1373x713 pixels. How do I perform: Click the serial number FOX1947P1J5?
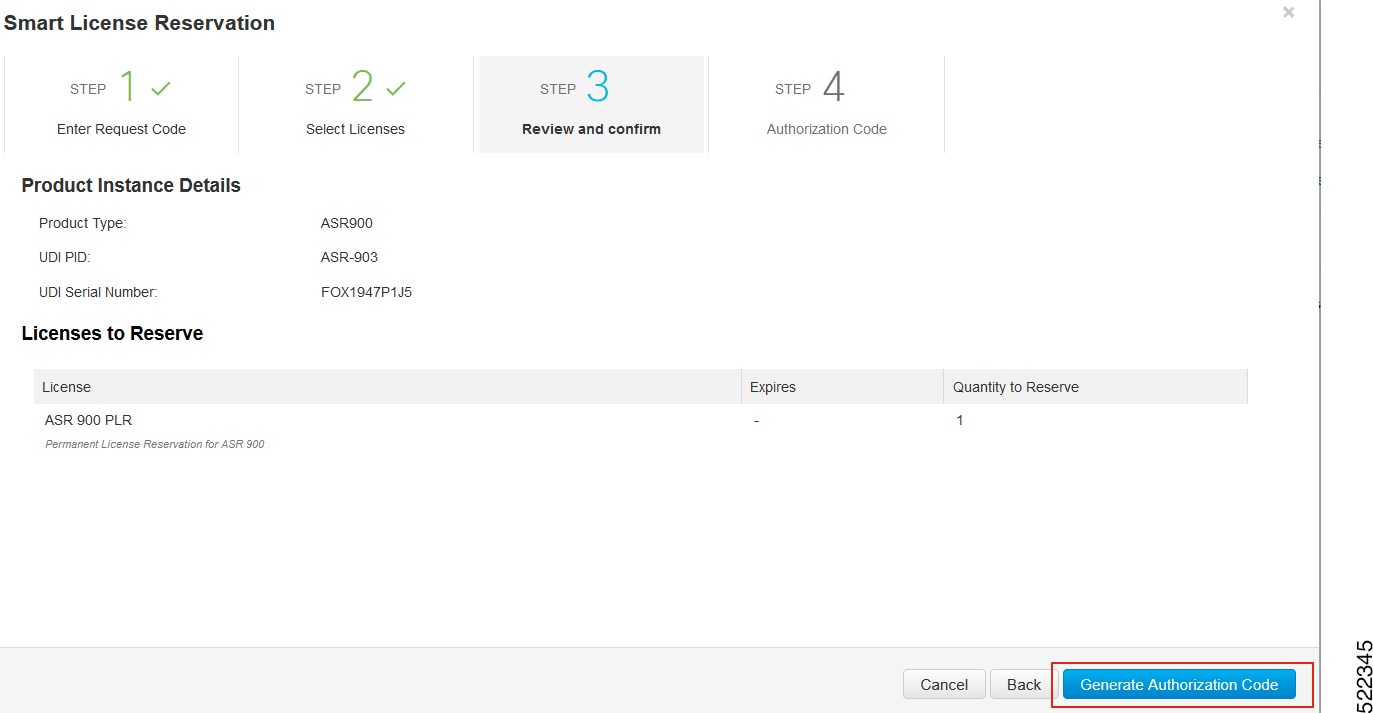tap(366, 293)
